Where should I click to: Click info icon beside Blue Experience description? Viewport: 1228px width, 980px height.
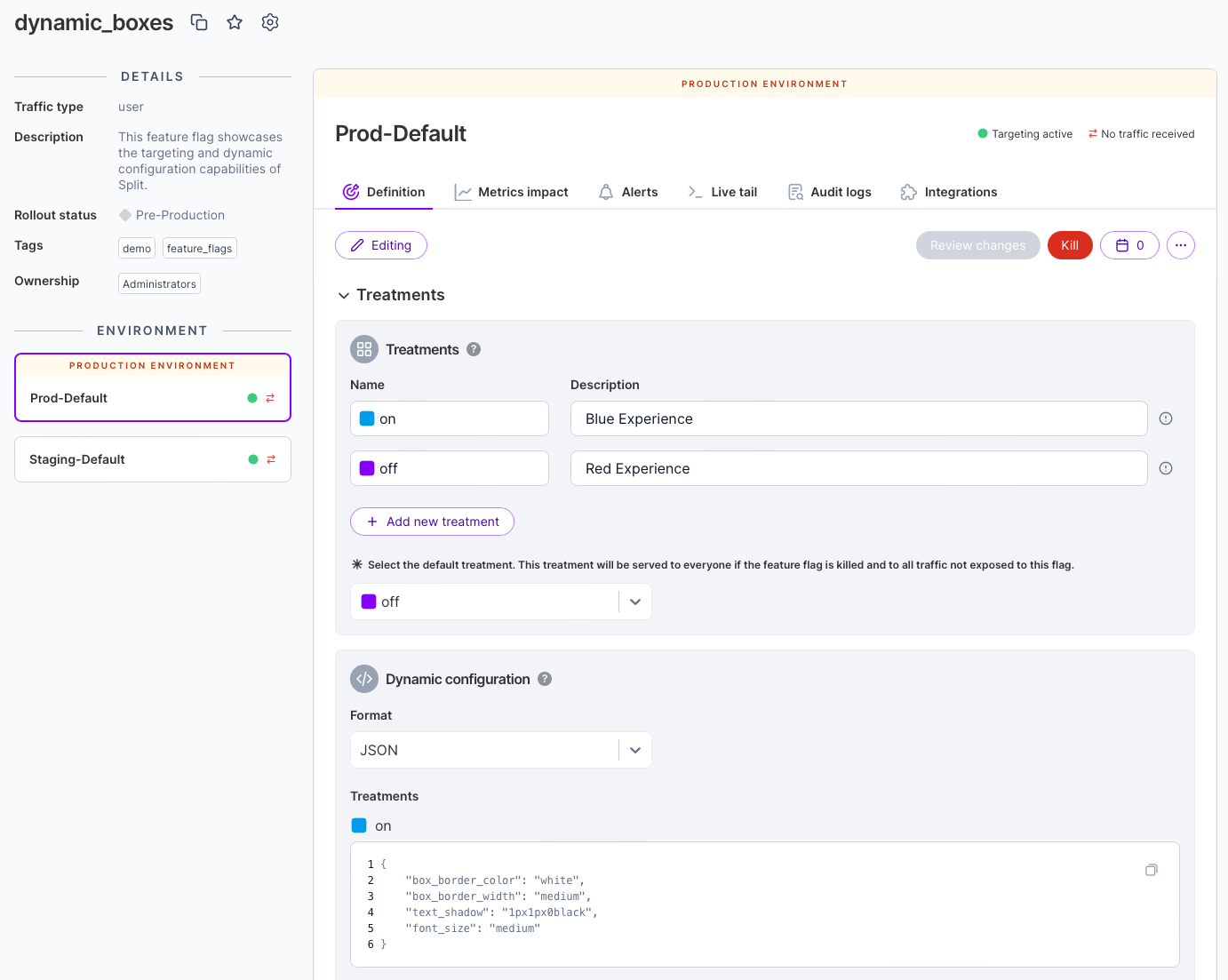(1166, 418)
